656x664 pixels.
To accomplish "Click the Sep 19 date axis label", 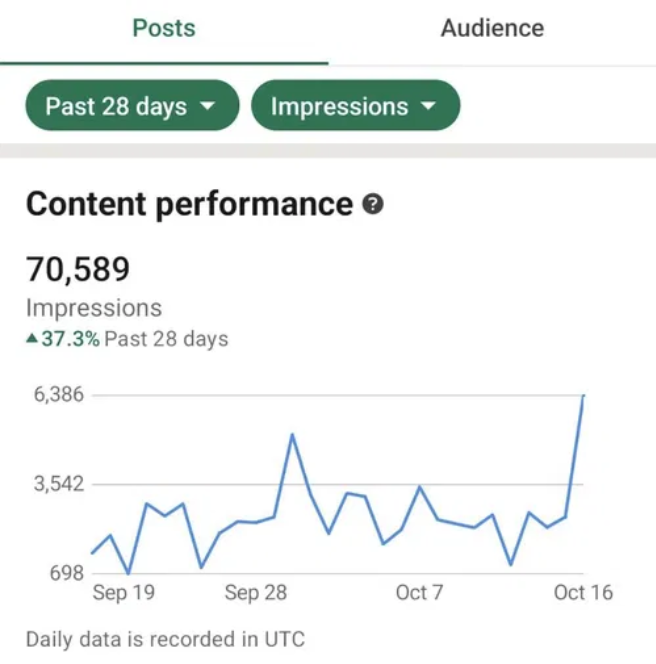I will coord(123,593).
